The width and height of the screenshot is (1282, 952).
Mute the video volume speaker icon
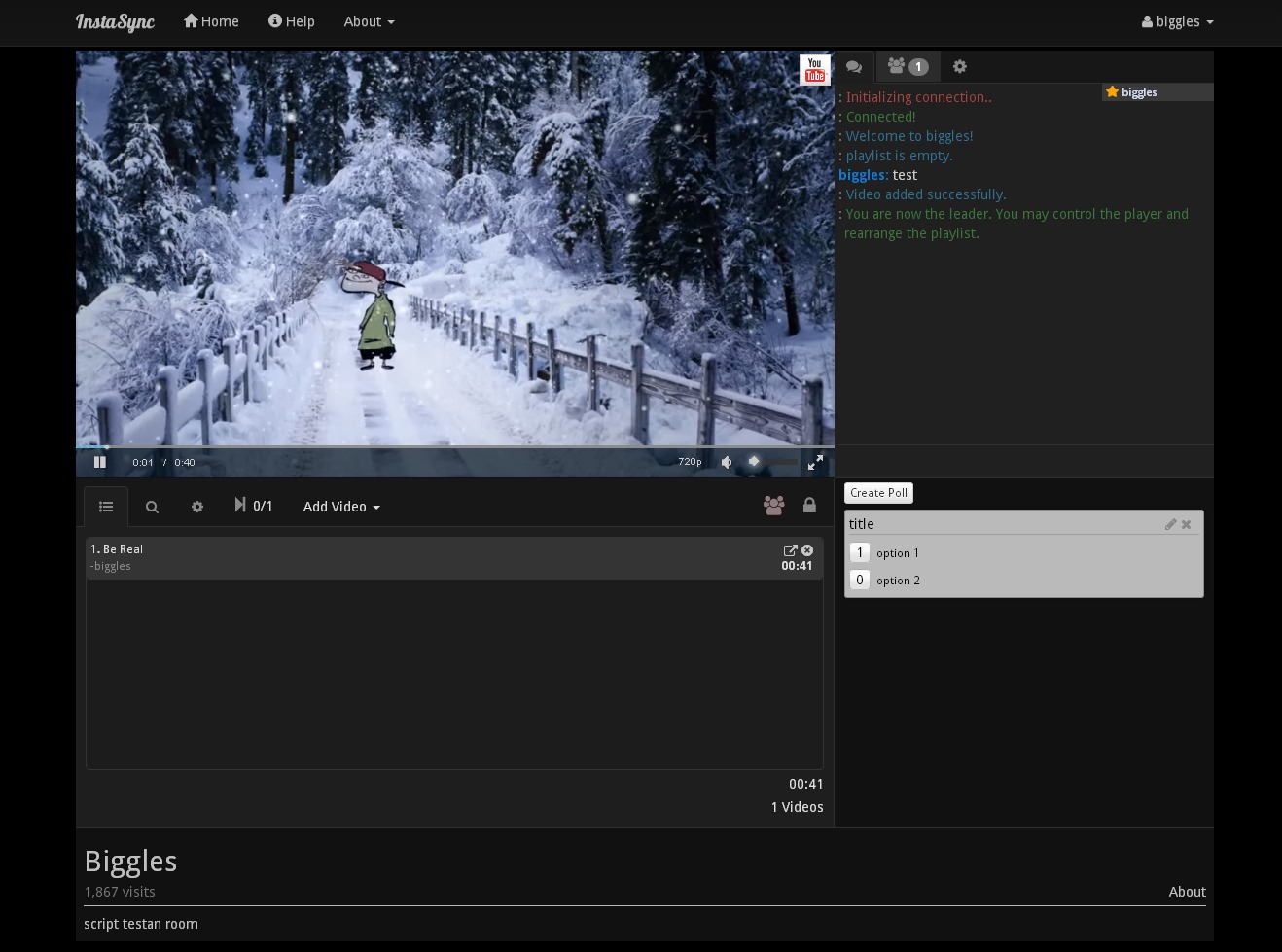pos(727,462)
